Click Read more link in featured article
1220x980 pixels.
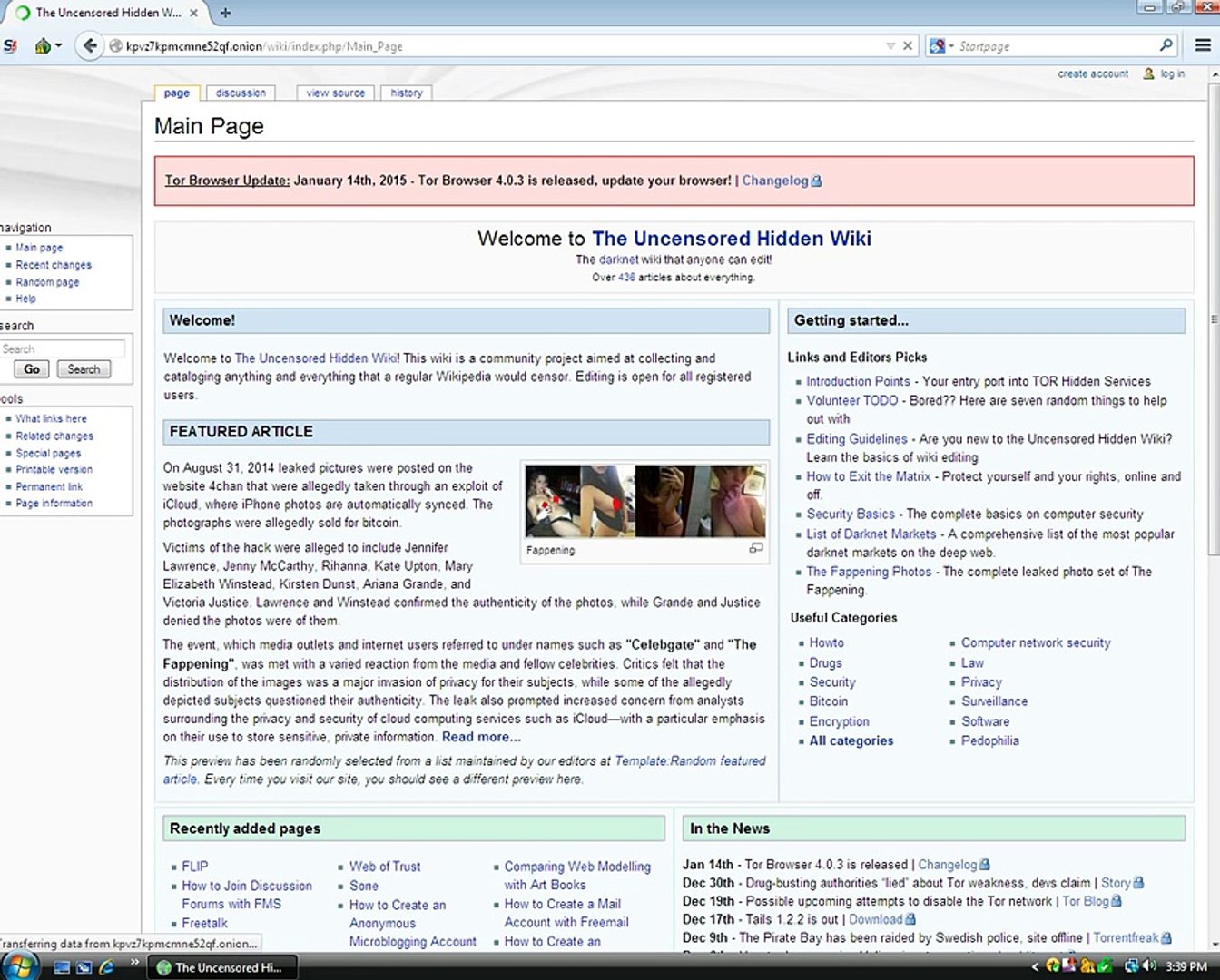point(481,737)
